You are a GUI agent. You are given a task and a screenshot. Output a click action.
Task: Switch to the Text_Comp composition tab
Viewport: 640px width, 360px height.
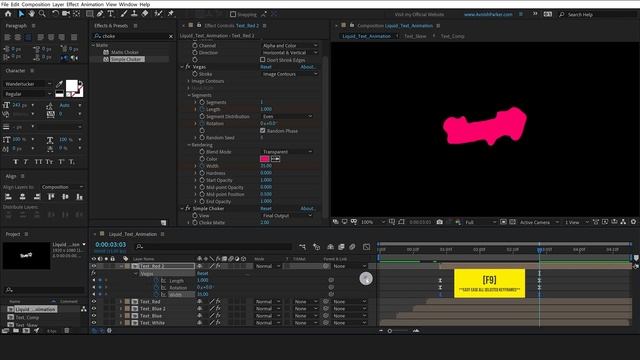[x=452, y=36]
